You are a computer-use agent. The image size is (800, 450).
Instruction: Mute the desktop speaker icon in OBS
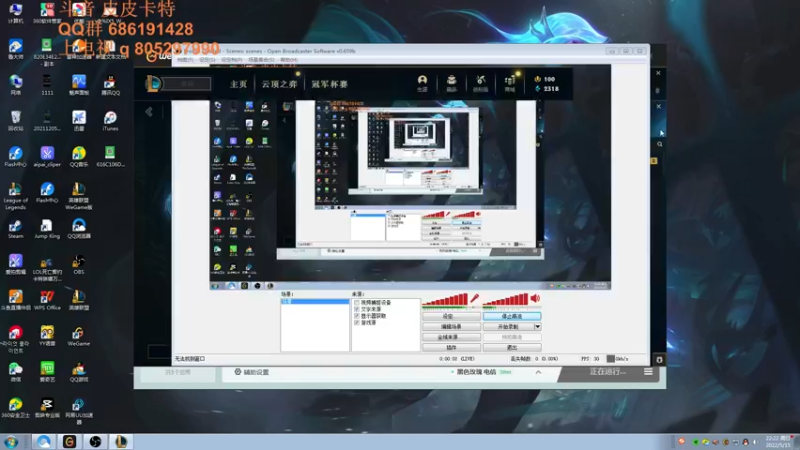[x=535, y=298]
